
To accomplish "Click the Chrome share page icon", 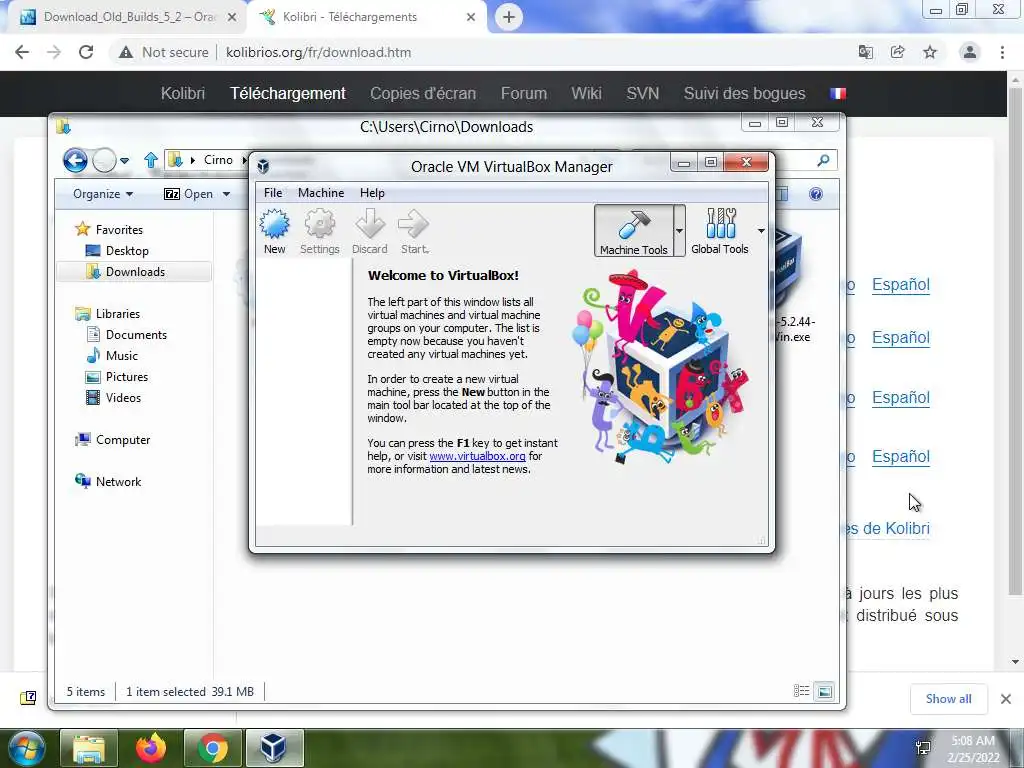I will click(x=898, y=52).
